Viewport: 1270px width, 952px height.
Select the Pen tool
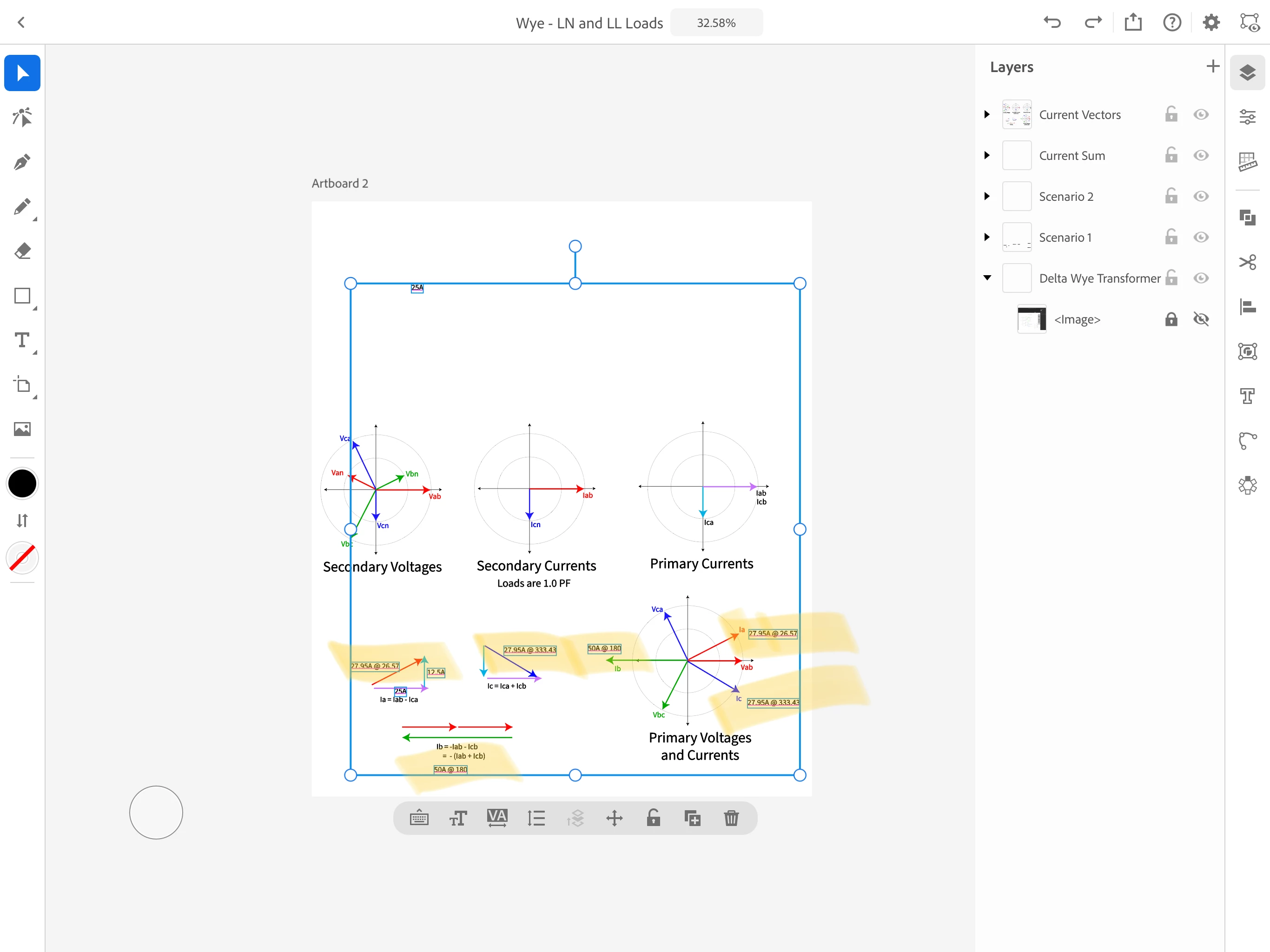[22, 162]
